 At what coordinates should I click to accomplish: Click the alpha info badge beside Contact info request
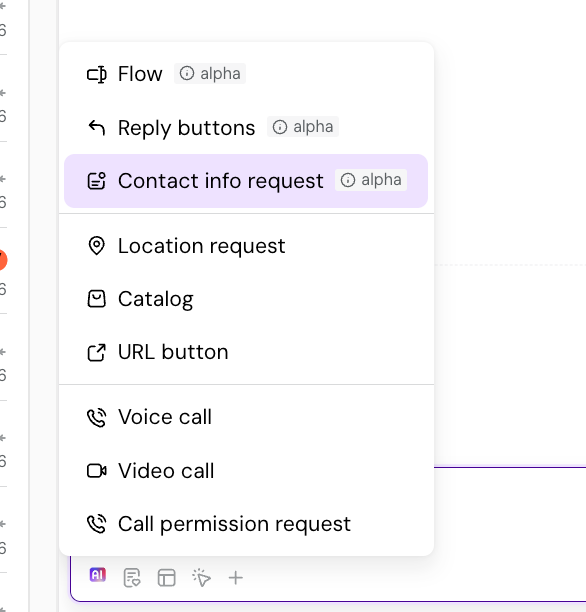(371, 180)
